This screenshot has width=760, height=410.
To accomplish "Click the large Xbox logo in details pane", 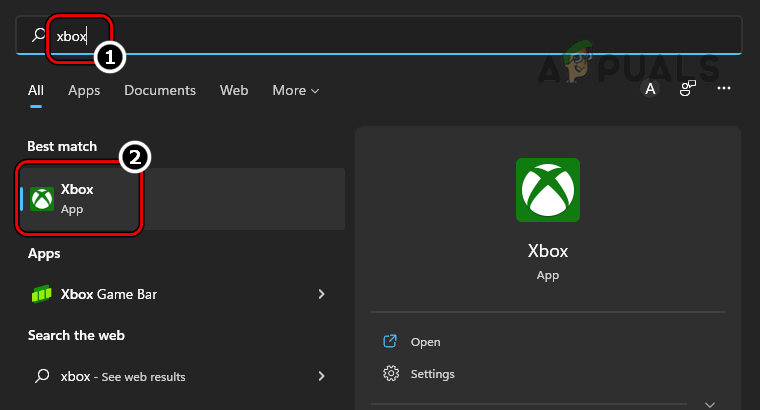I will [x=547, y=190].
